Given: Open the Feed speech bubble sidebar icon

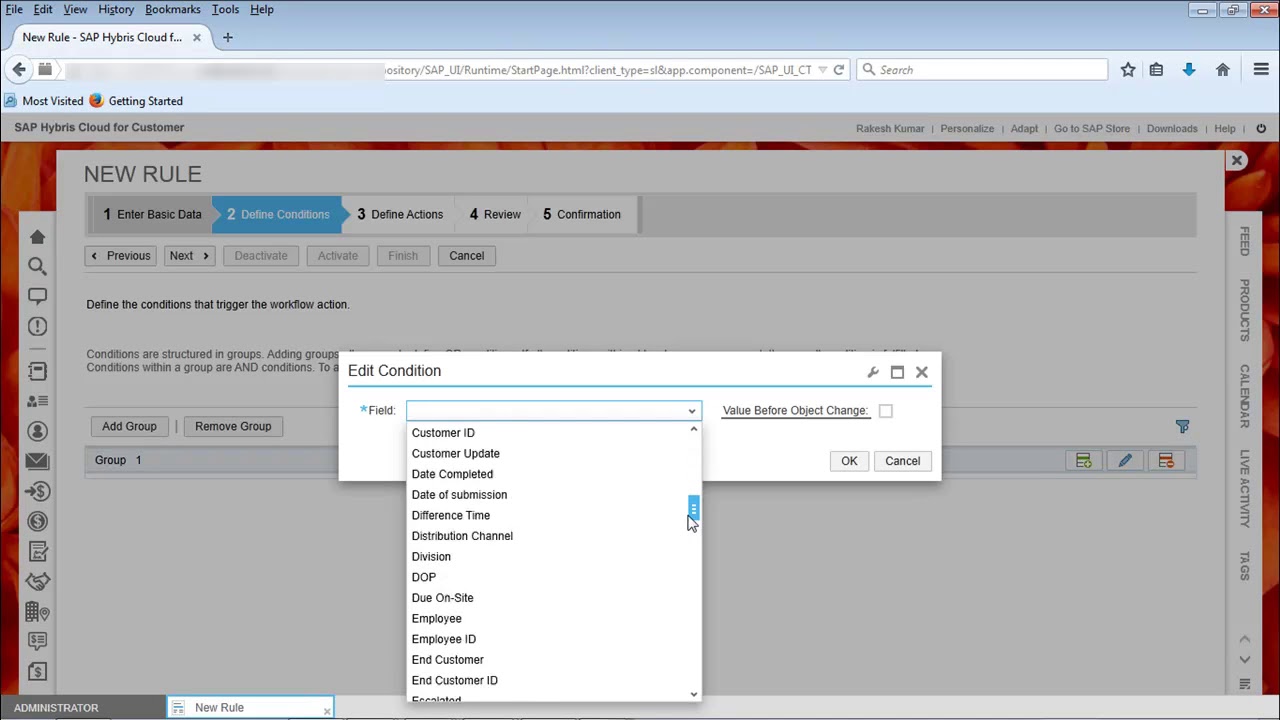Looking at the screenshot, I should coord(37,296).
